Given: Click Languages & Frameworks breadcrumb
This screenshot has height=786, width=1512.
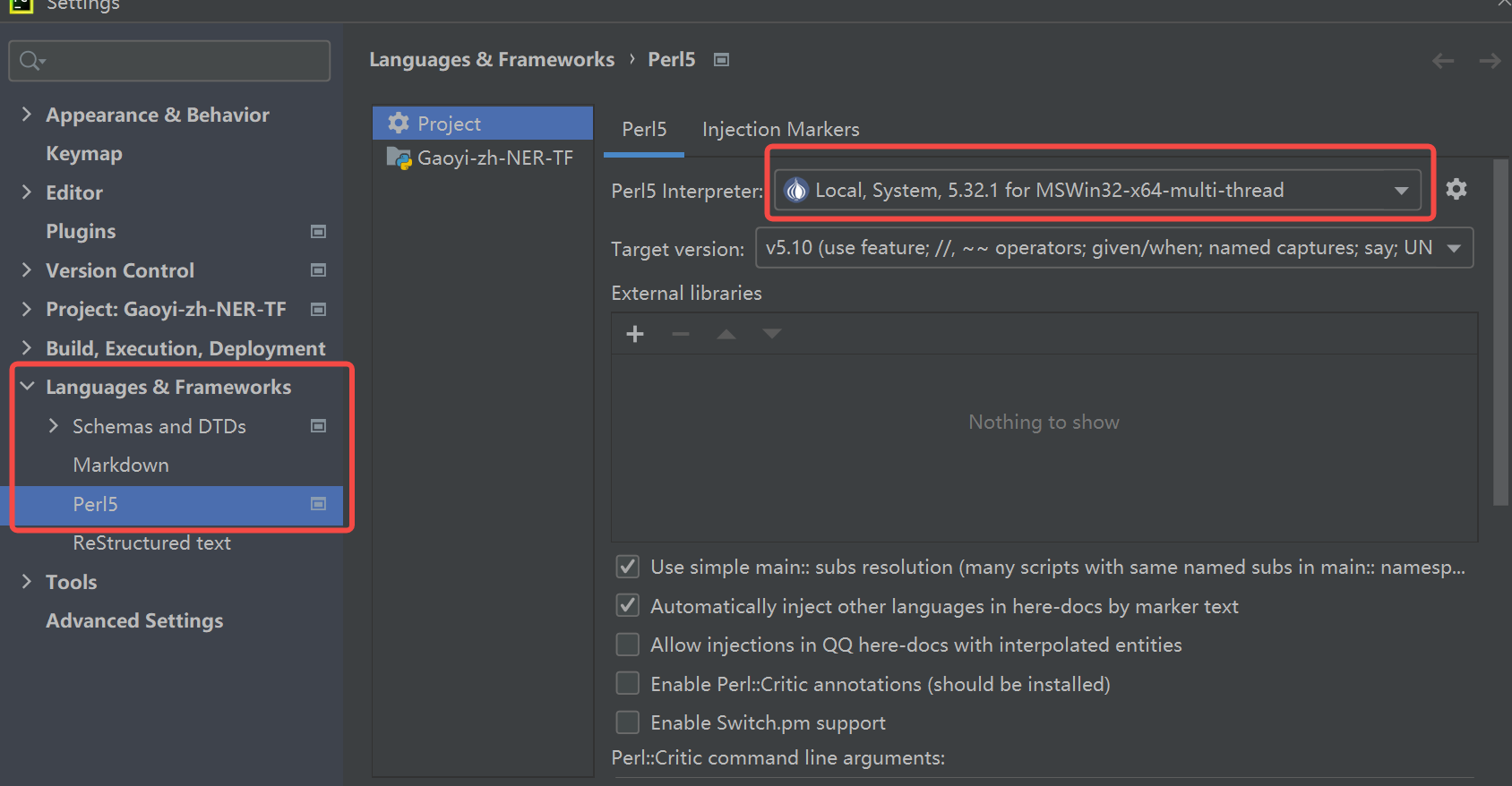Looking at the screenshot, I should [492, 60].
